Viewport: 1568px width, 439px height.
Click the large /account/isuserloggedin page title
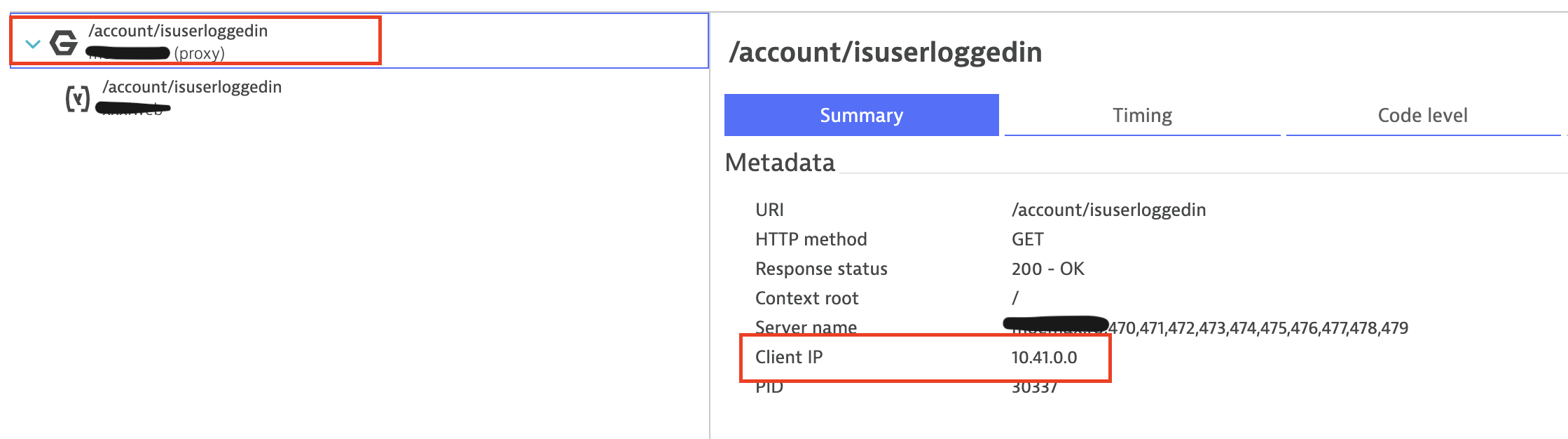pyautogui.click(x=886, y=53)
